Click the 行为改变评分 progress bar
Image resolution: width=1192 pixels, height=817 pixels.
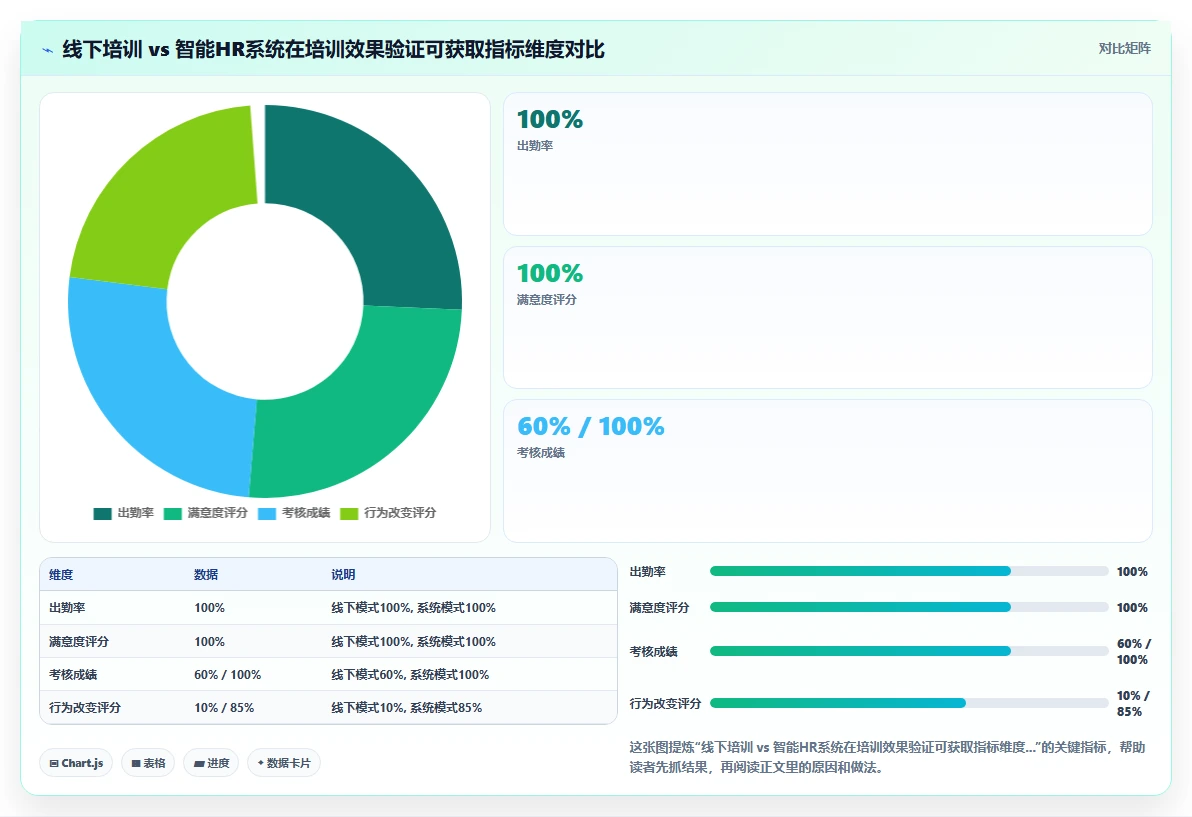(909, 704)
